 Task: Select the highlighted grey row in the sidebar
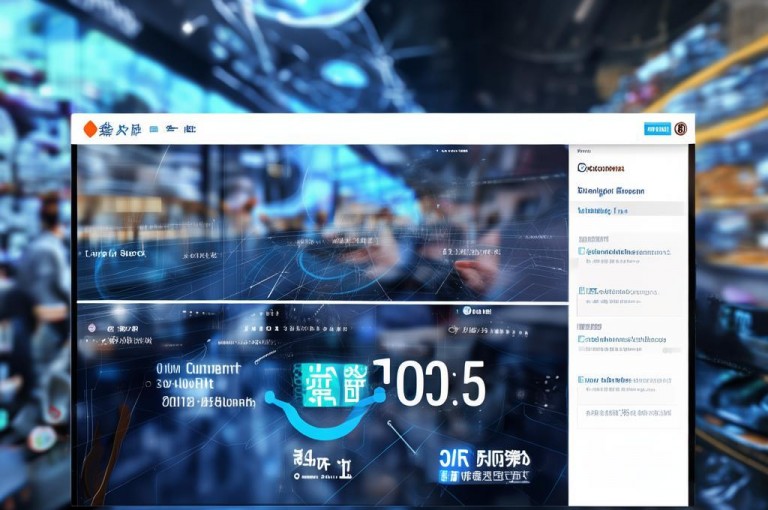627,210
